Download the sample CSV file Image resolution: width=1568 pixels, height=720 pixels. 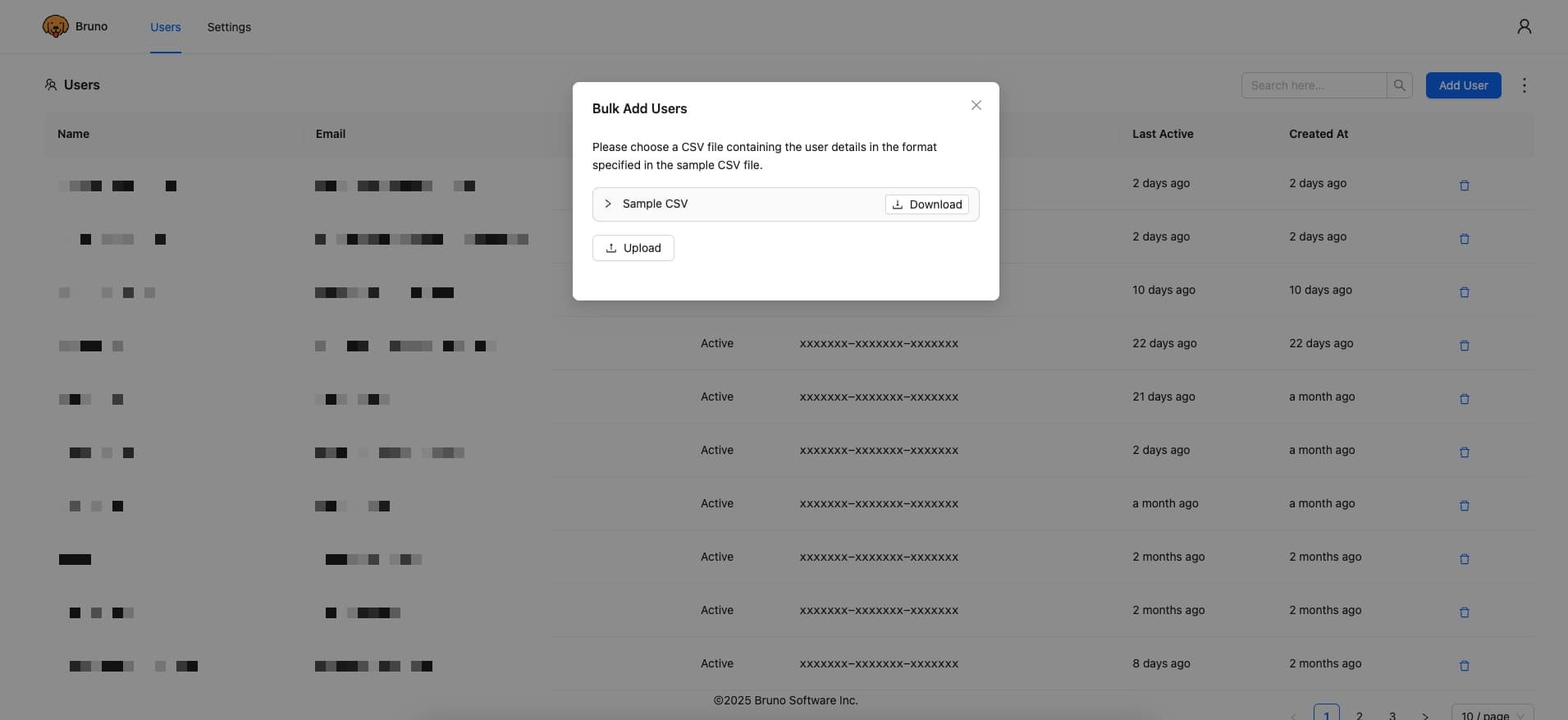pyautogui.click(x=926, y=204)
